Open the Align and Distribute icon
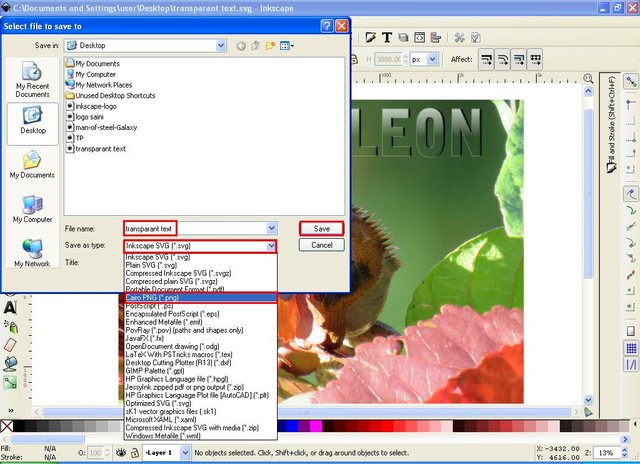Image resolution: width=640 pixels, height=464 pixels. click(436, 38)
